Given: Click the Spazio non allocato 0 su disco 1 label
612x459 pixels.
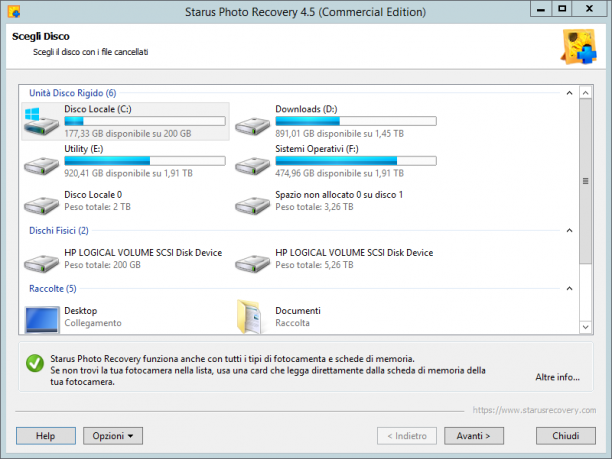Looking at the screenshot, I should click(x=339, y=194).
